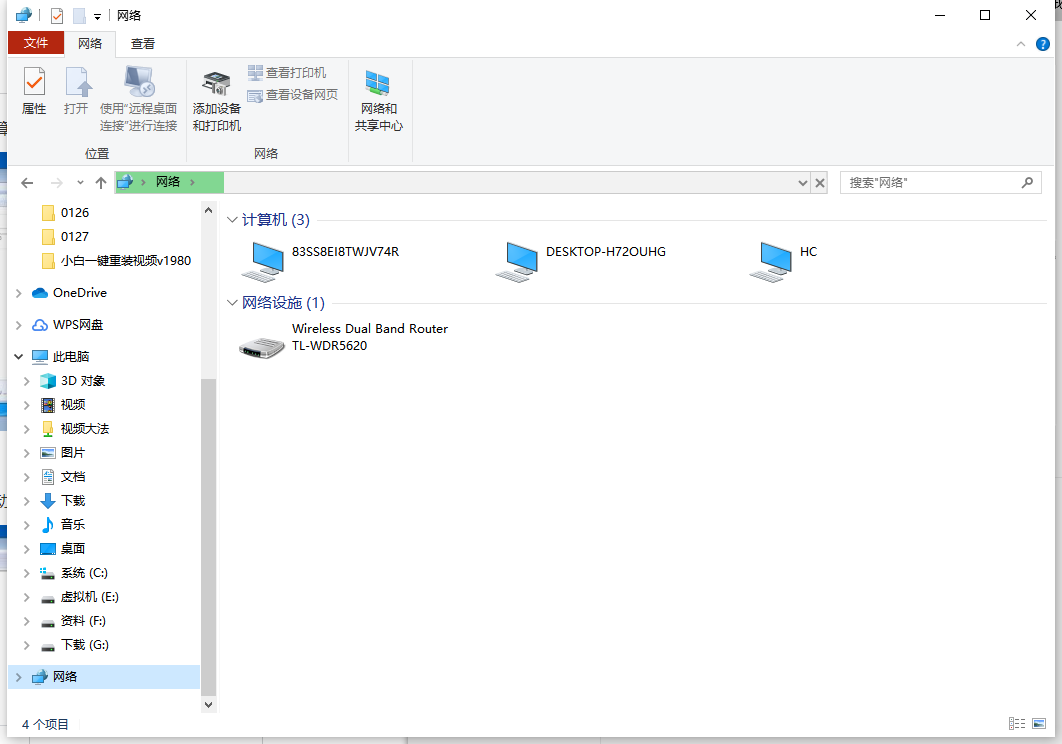The image size is (1062, 744).
Task: Minimize the ribbon chevron
Action: click(x=1021, y=45)
